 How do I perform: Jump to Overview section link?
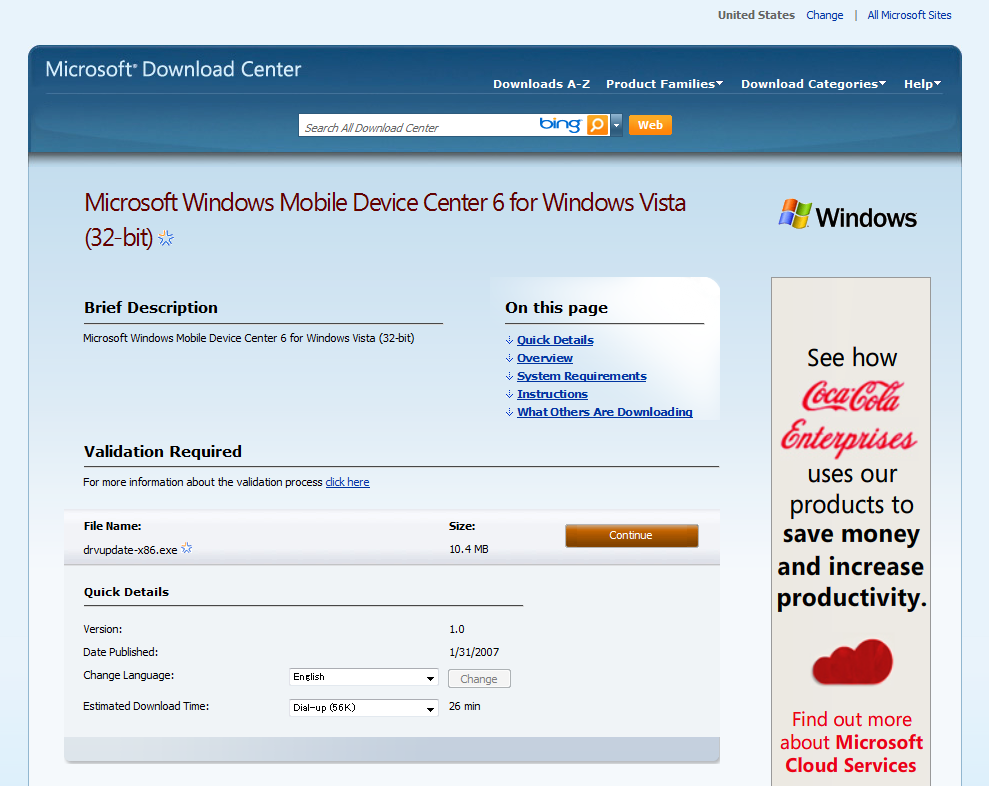tap(545, 358)
